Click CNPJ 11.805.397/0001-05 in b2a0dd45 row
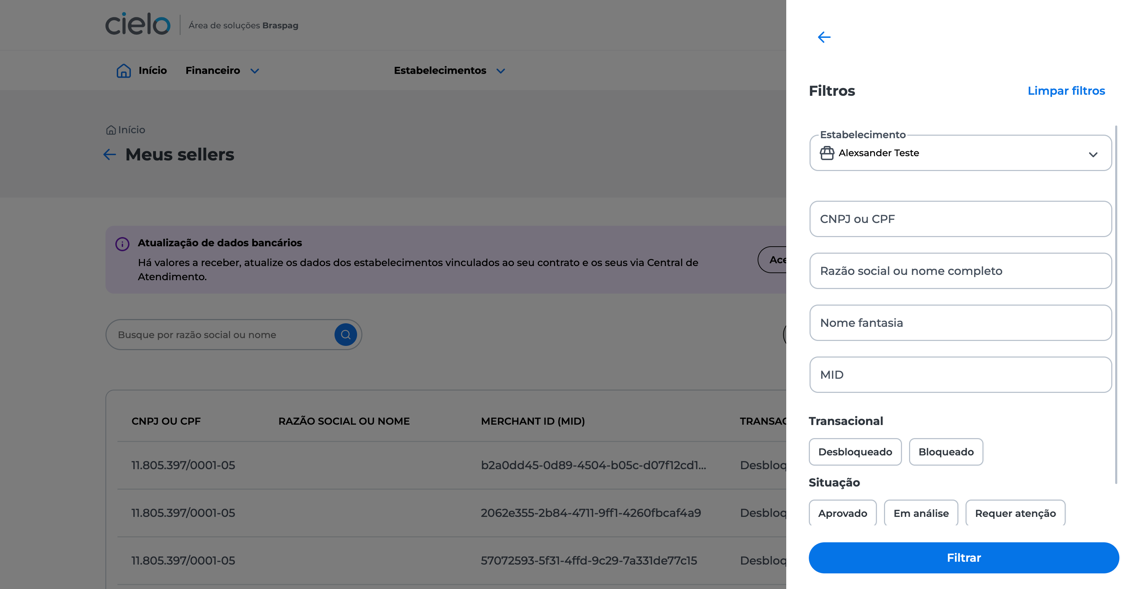1138x589 pixels. 183,465
